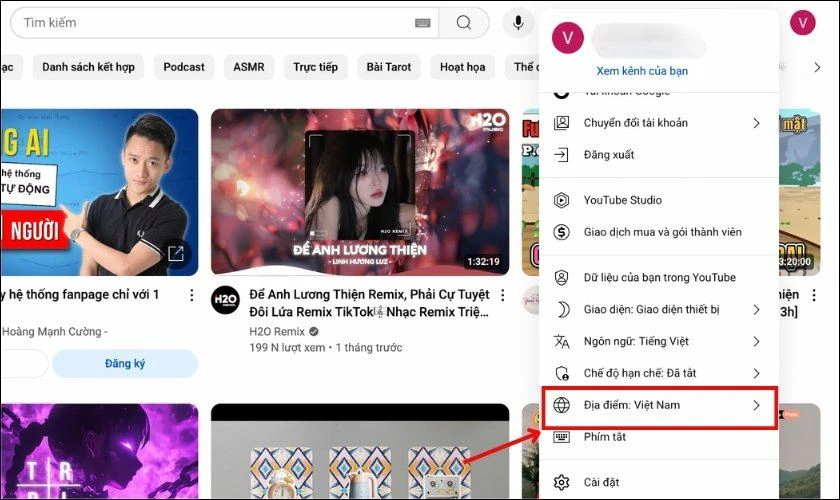Open the purple anime video thumbnail

99,451
